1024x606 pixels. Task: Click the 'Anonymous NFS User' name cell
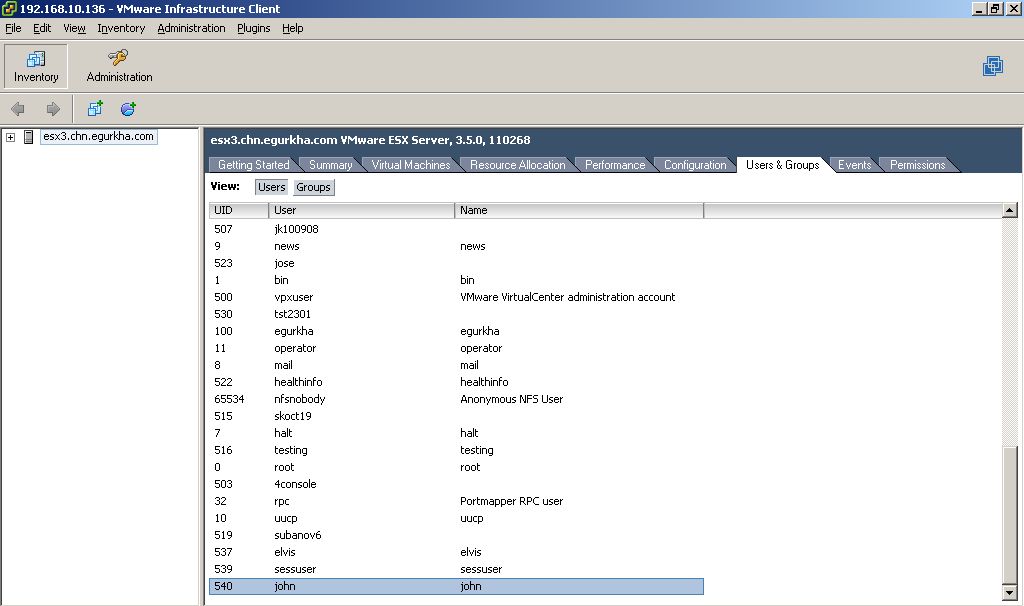[x=511, y=399]
